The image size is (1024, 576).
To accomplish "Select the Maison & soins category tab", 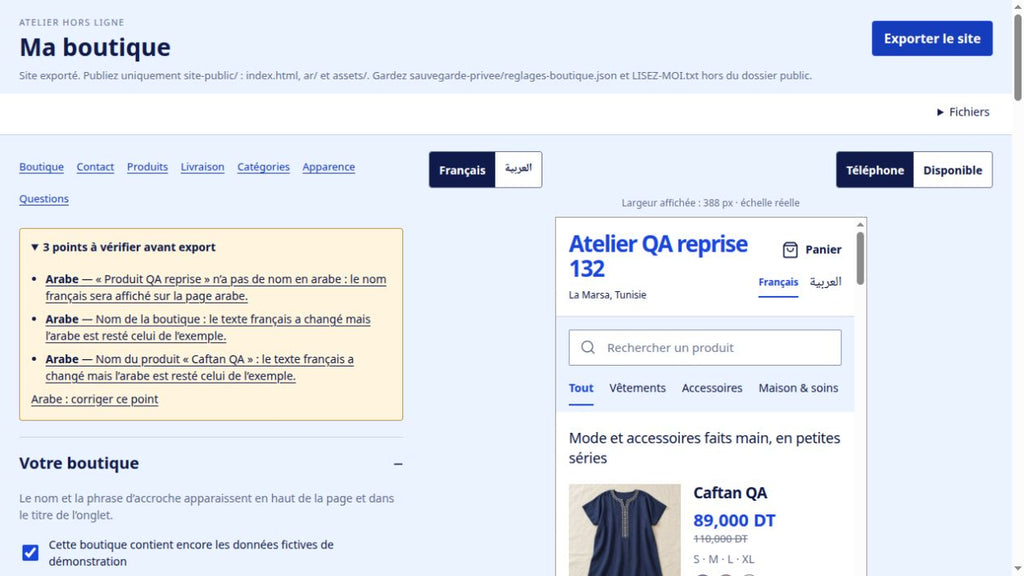I will point(798,389).
